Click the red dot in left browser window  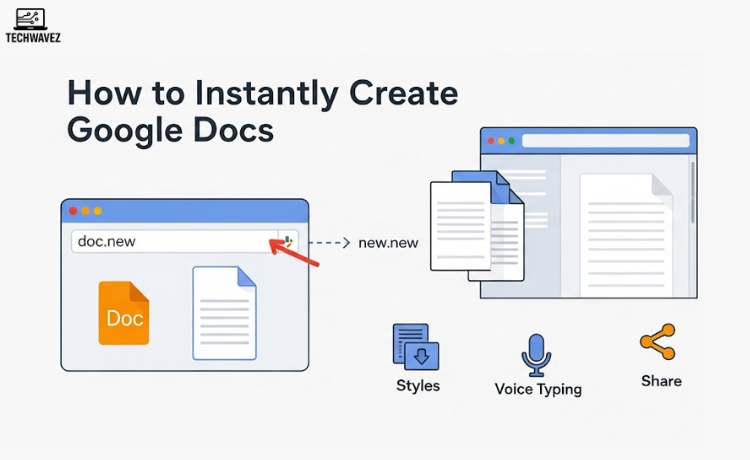click(72, 211)
